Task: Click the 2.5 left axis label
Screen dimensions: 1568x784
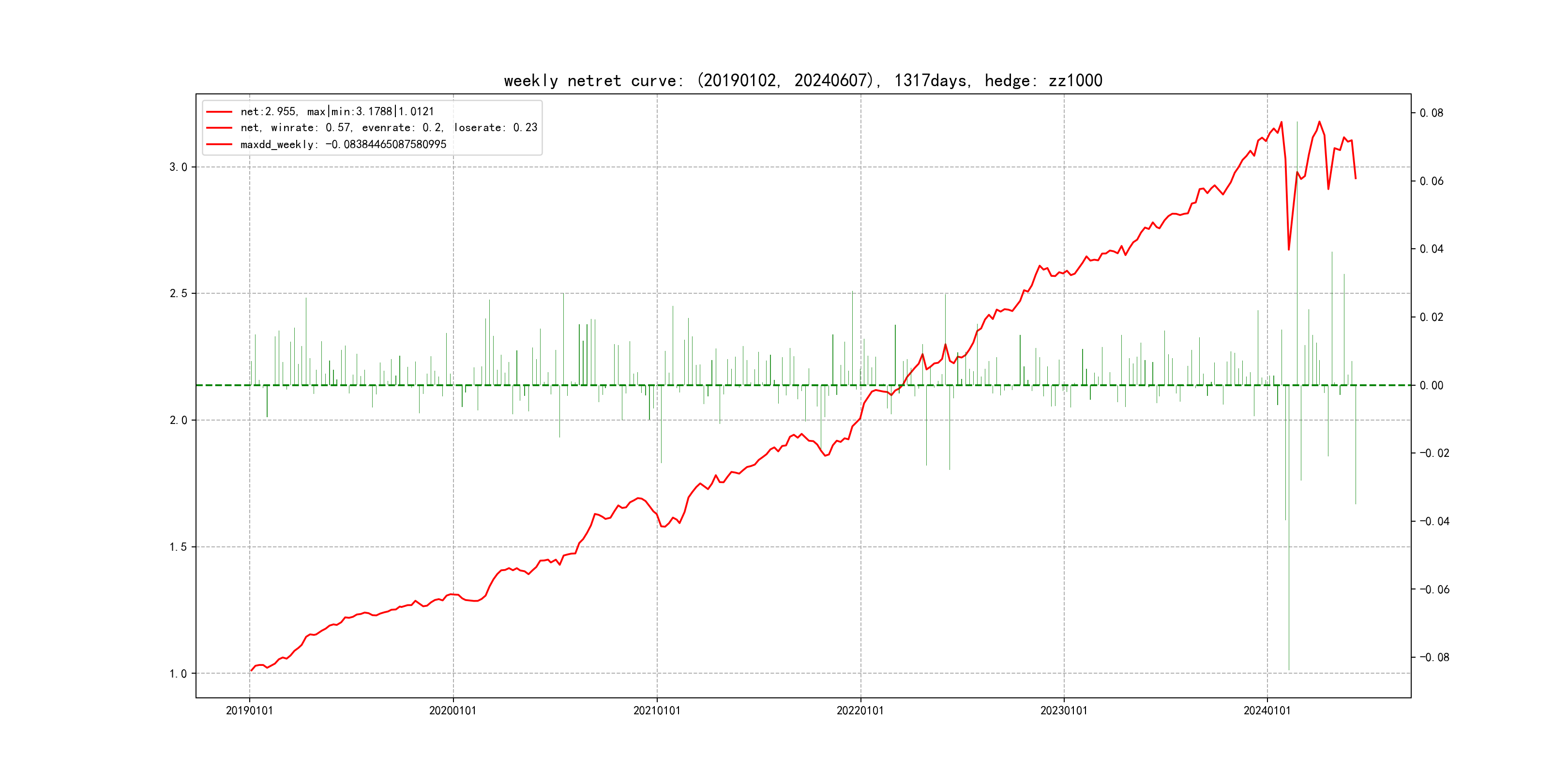Action: click(x=178, y=293)
